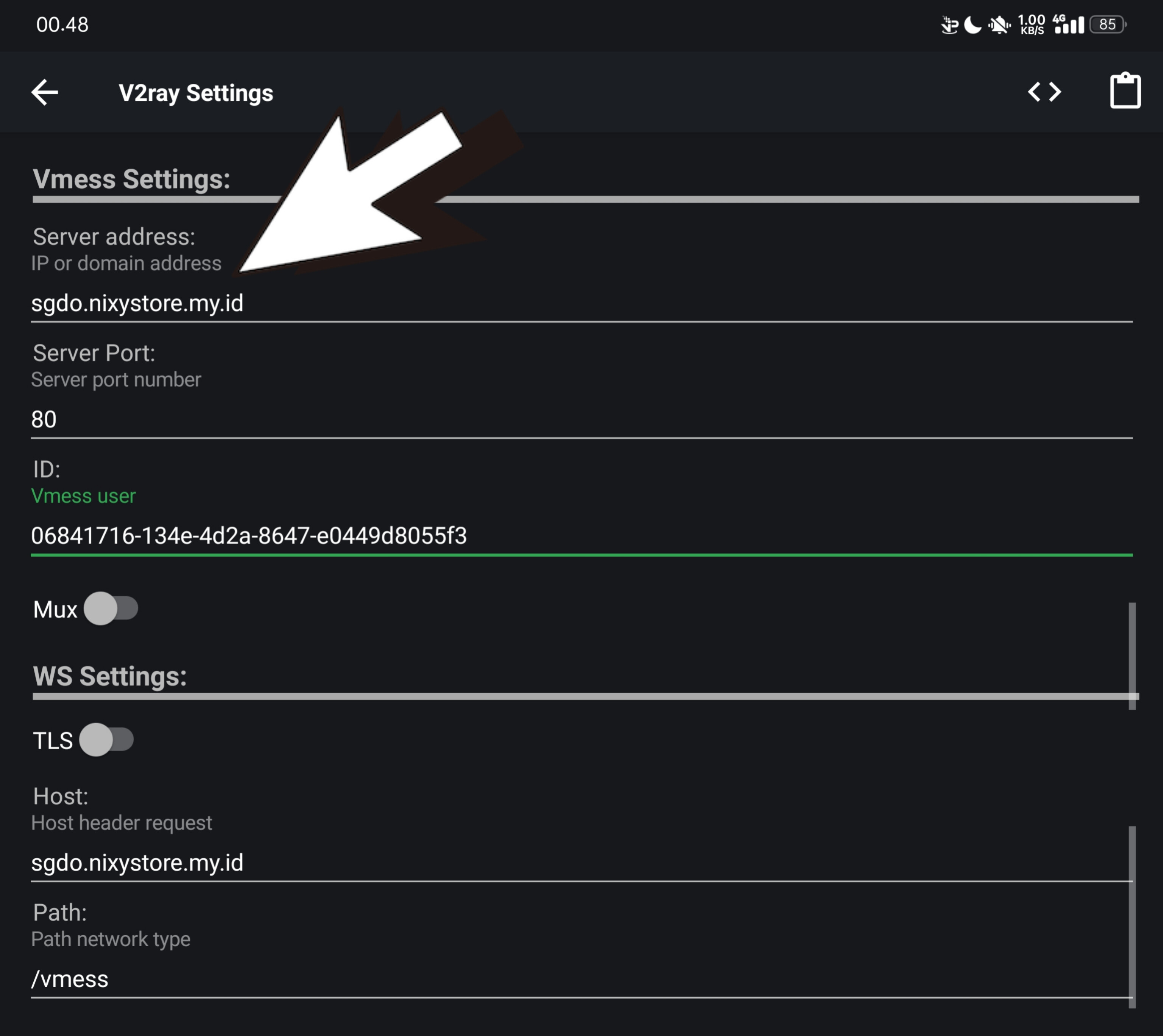
Task: Turn on the TLS switch
Action: [x=106, y=740]
